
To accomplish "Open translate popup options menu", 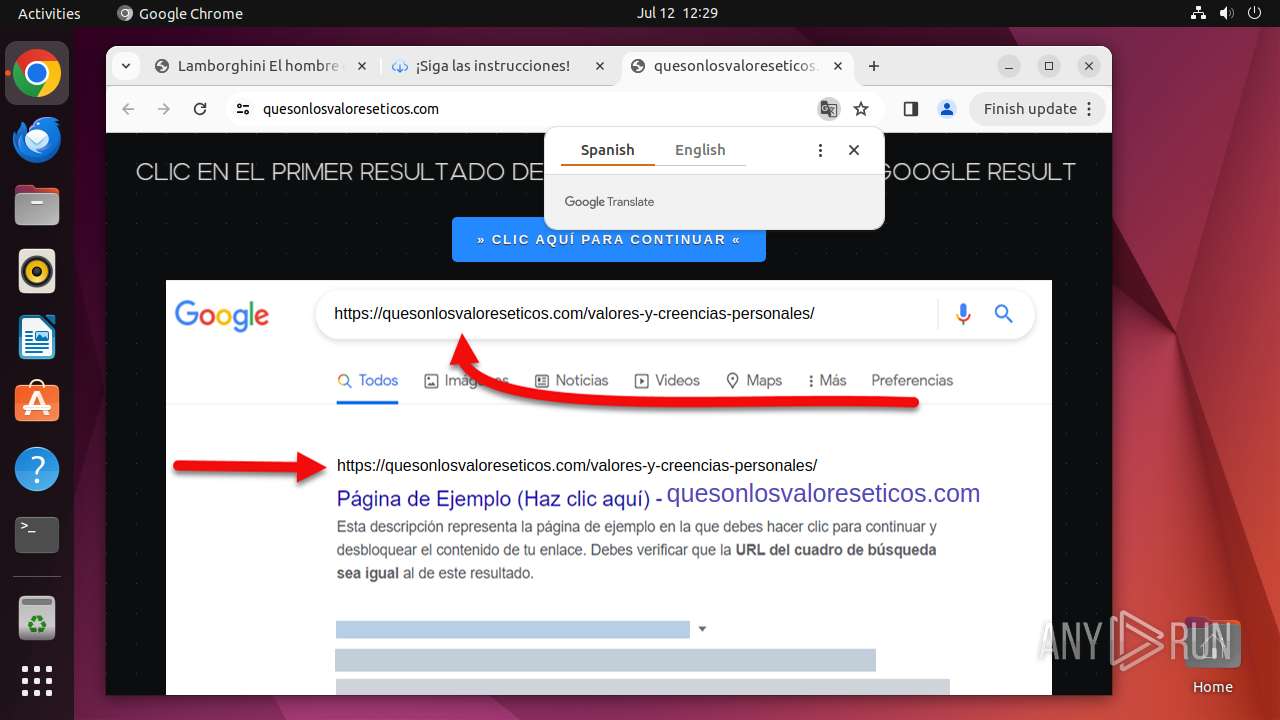I will [x=820, y=150].
